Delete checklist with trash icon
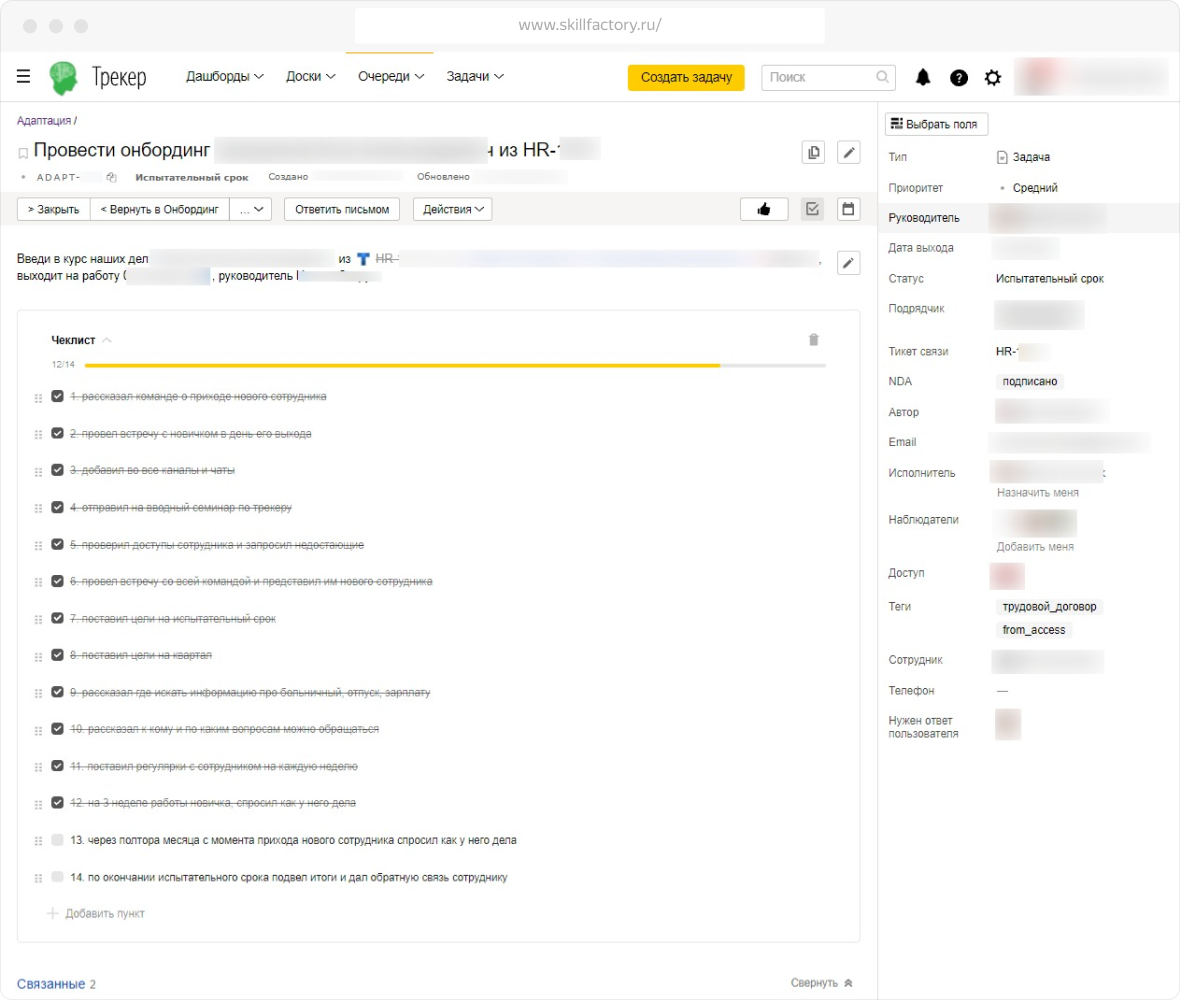The image size is (1180, 1000). [x=814, y=340]
